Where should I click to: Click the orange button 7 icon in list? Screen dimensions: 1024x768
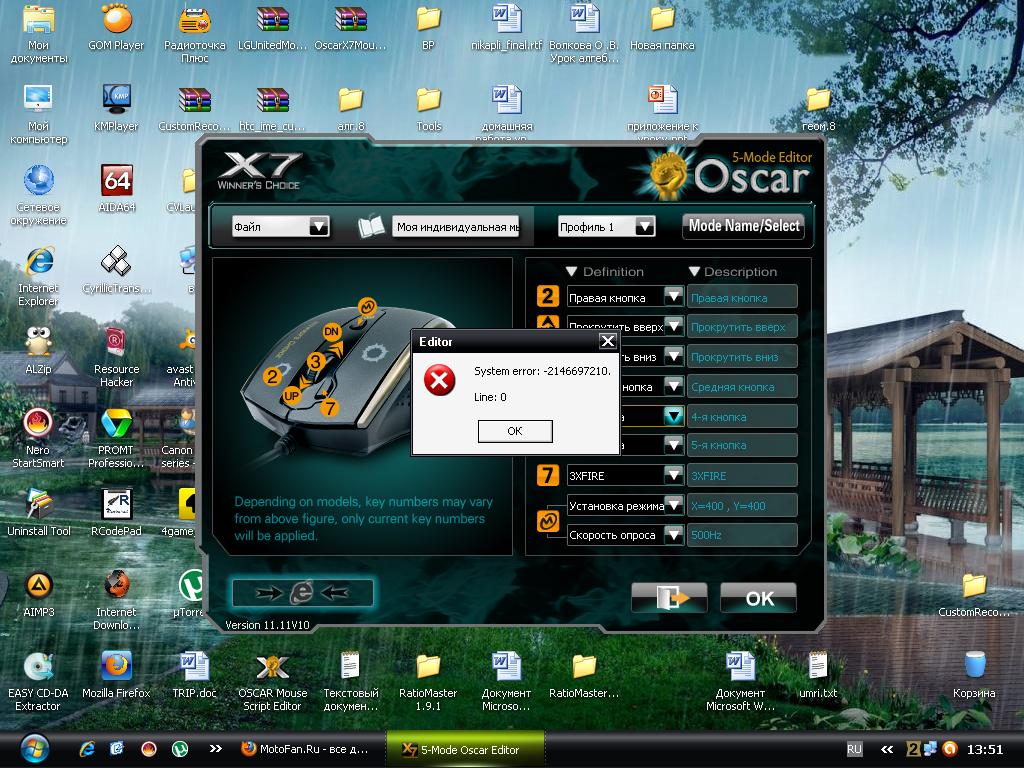(x=547, y=475)
